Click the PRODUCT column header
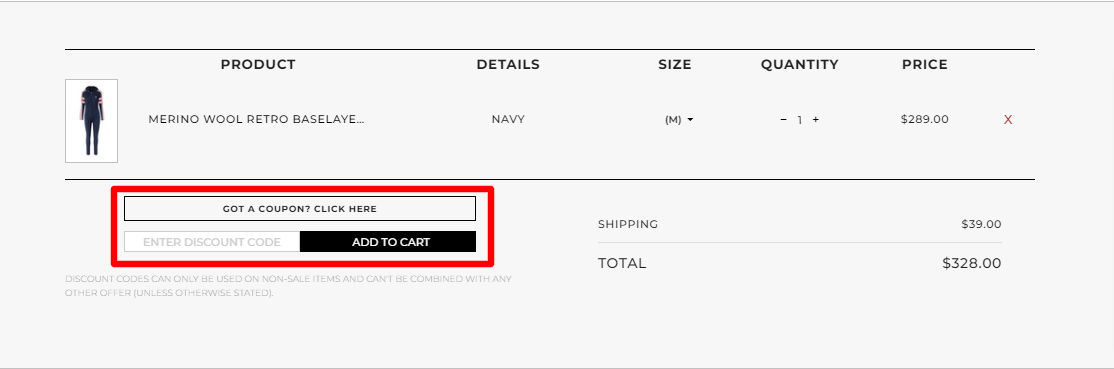Image resolution: width=1114 pixels, height=369 pixels. click(258, 65)
